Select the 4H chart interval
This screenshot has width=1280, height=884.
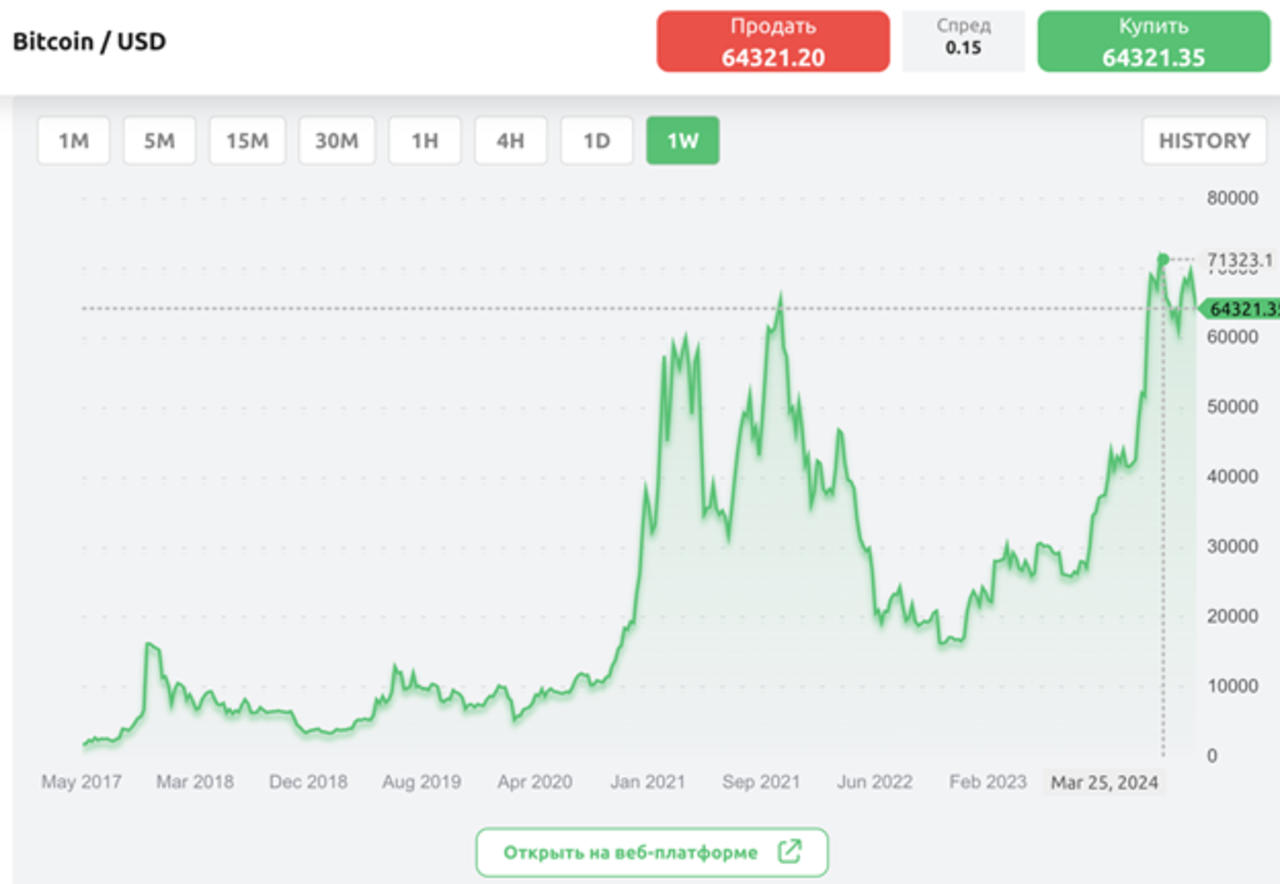click(510, 141)
